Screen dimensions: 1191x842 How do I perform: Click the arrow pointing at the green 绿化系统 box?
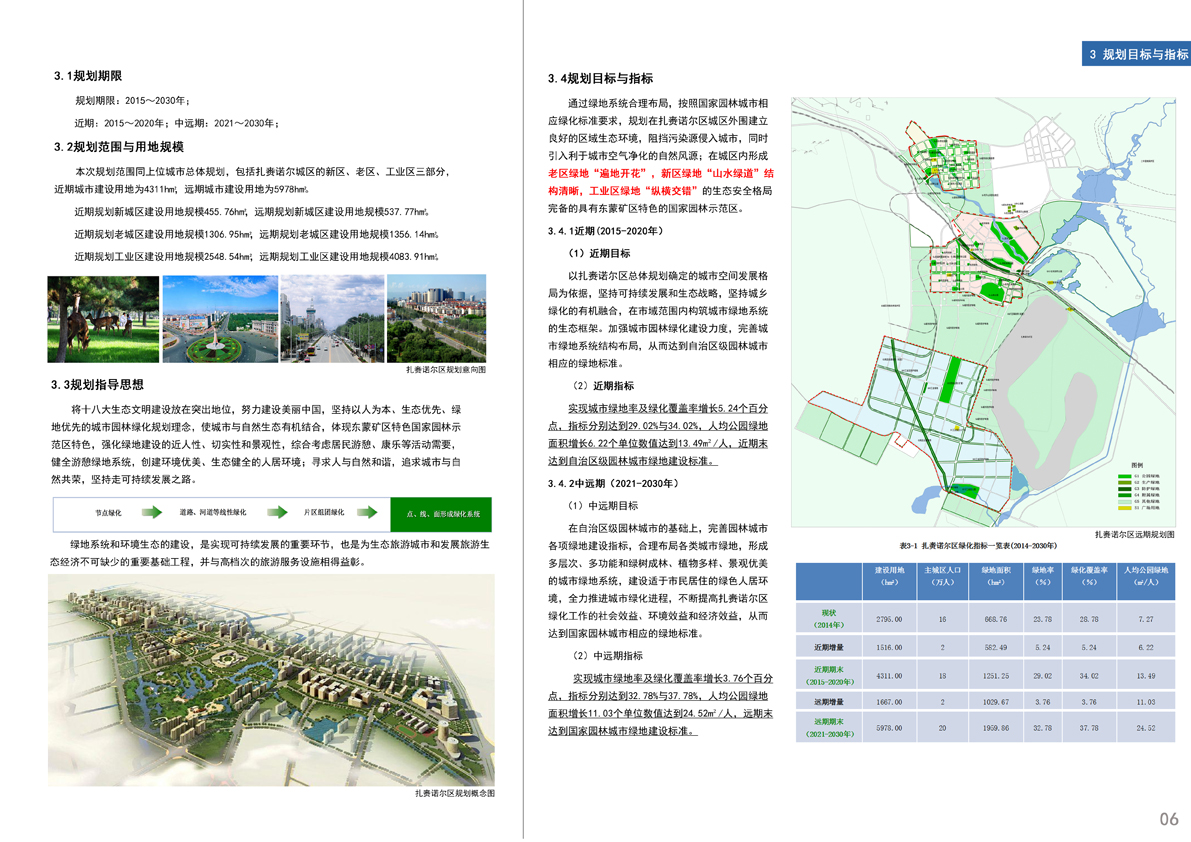point(368,512)
